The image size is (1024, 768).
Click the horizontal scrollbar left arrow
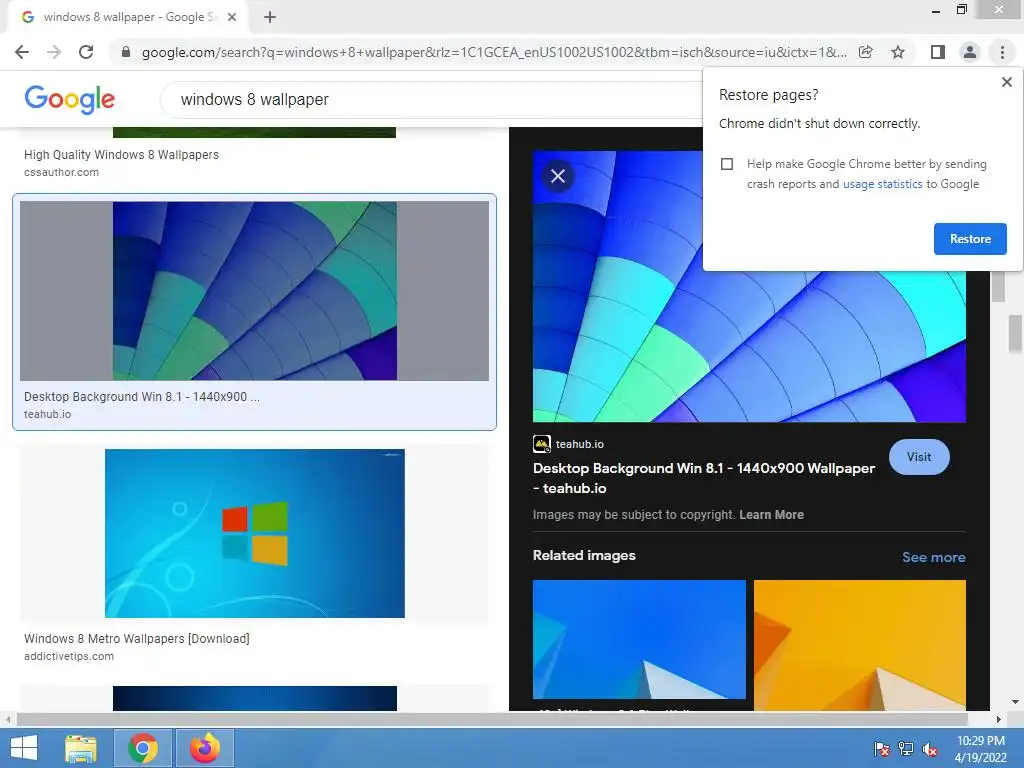coord(7,719)
